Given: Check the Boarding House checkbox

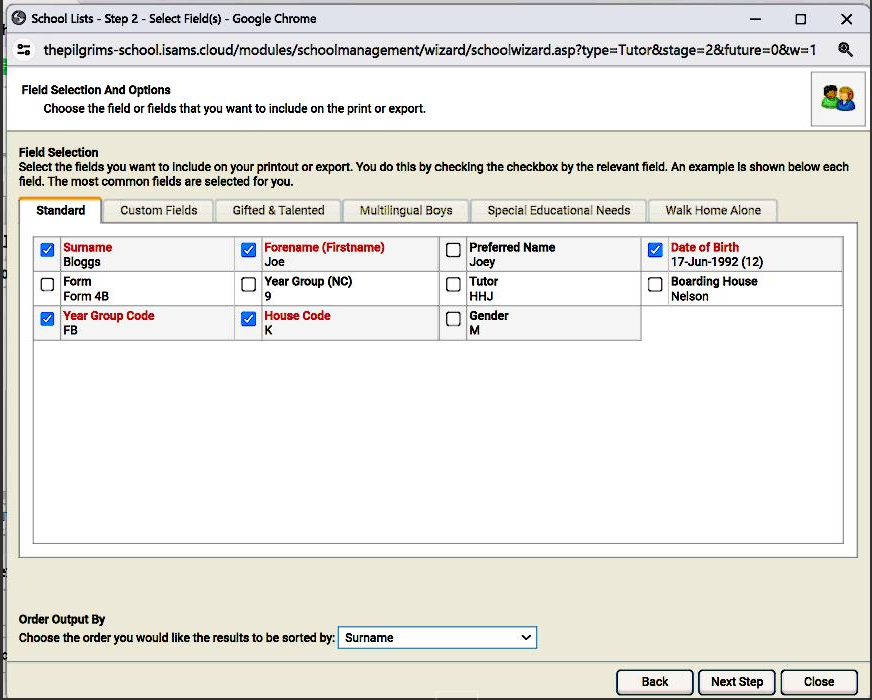Looking at the screenshot, I should point(655,285).
